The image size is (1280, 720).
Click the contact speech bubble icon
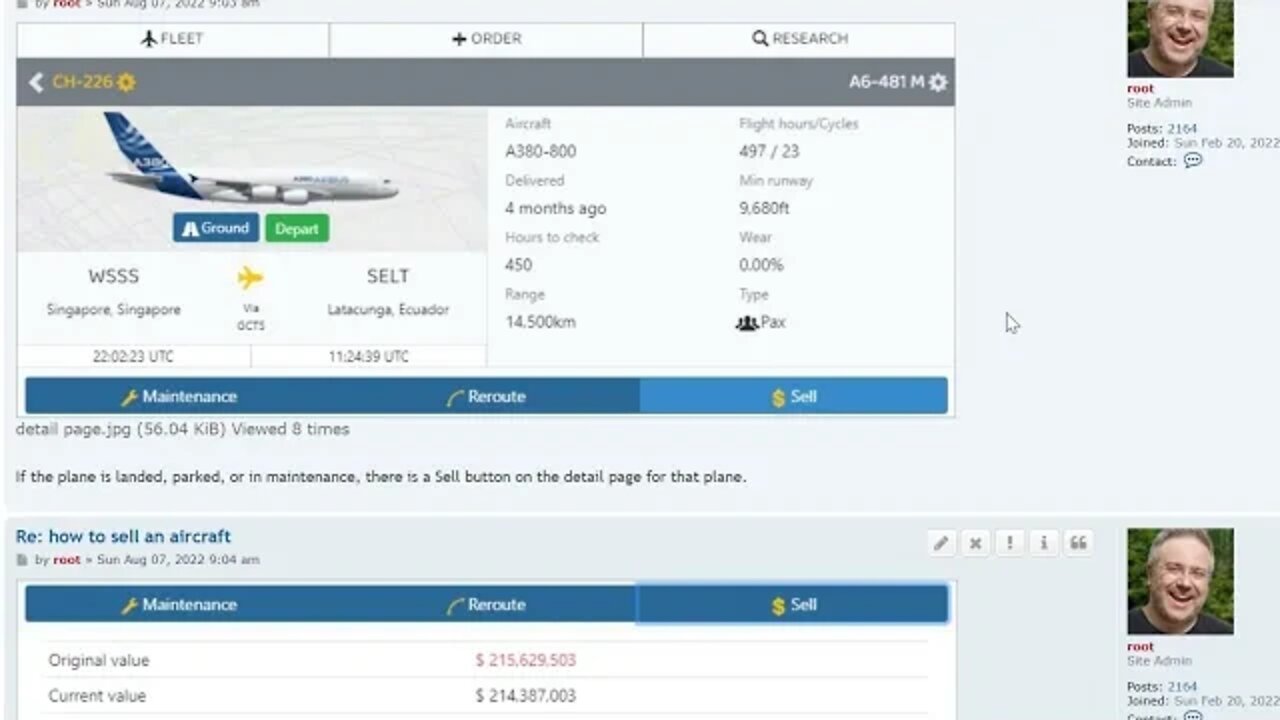click(1193, 161)
